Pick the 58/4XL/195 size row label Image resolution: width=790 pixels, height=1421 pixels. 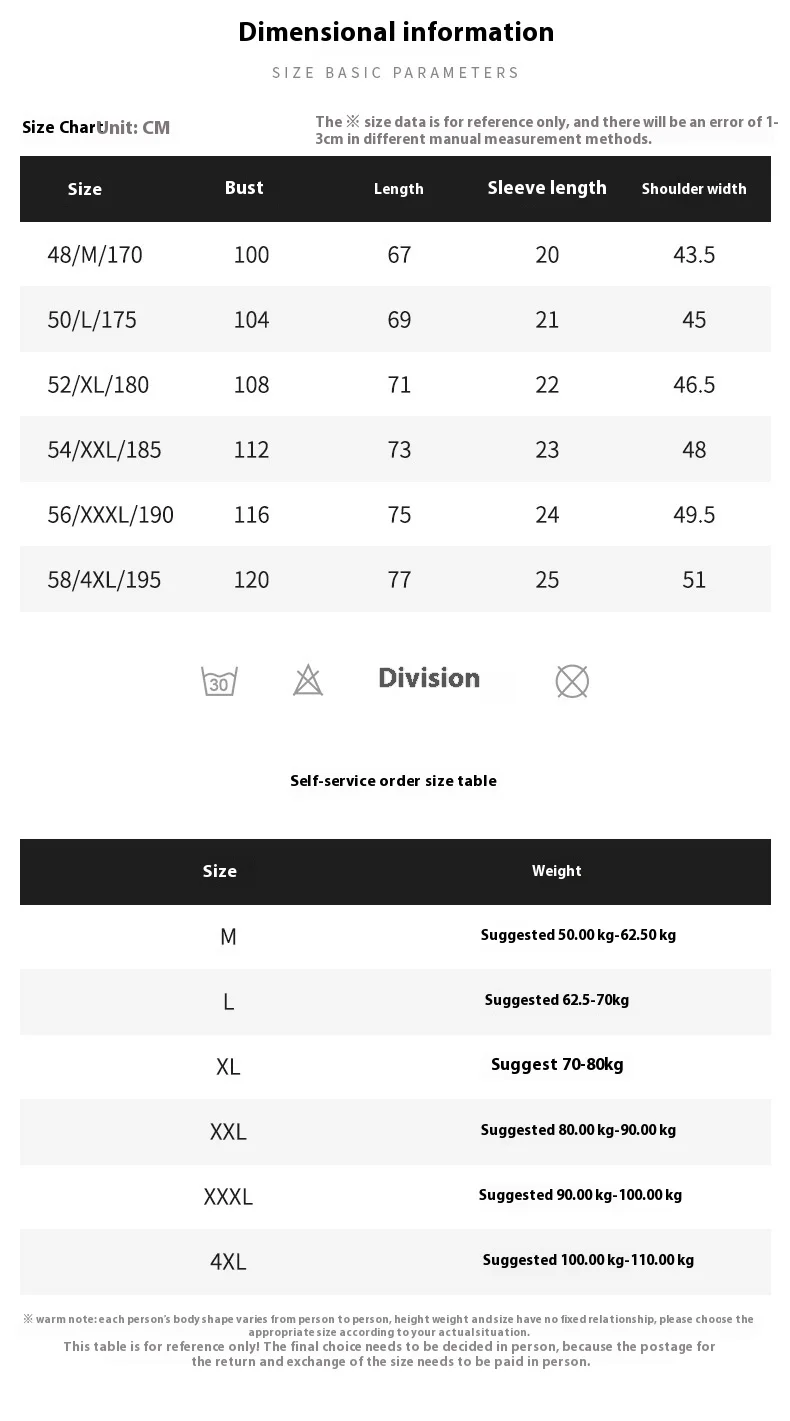(x=104, y=580)
